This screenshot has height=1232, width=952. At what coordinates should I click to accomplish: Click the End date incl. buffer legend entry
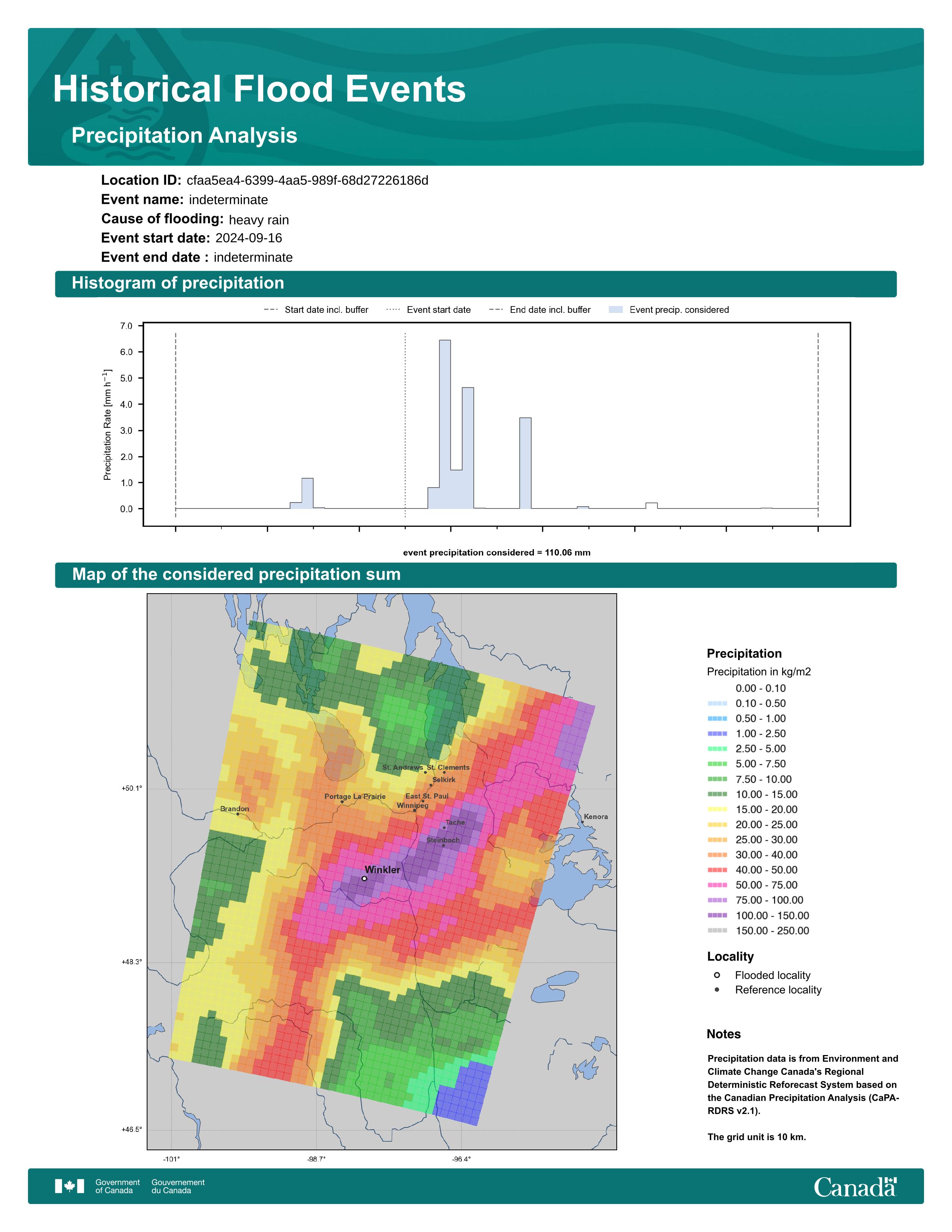[540, 310]
